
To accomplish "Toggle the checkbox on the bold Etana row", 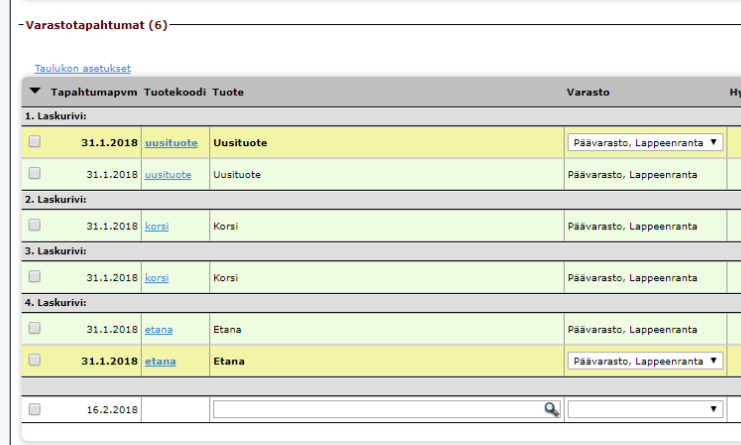I will pos(35,360).
